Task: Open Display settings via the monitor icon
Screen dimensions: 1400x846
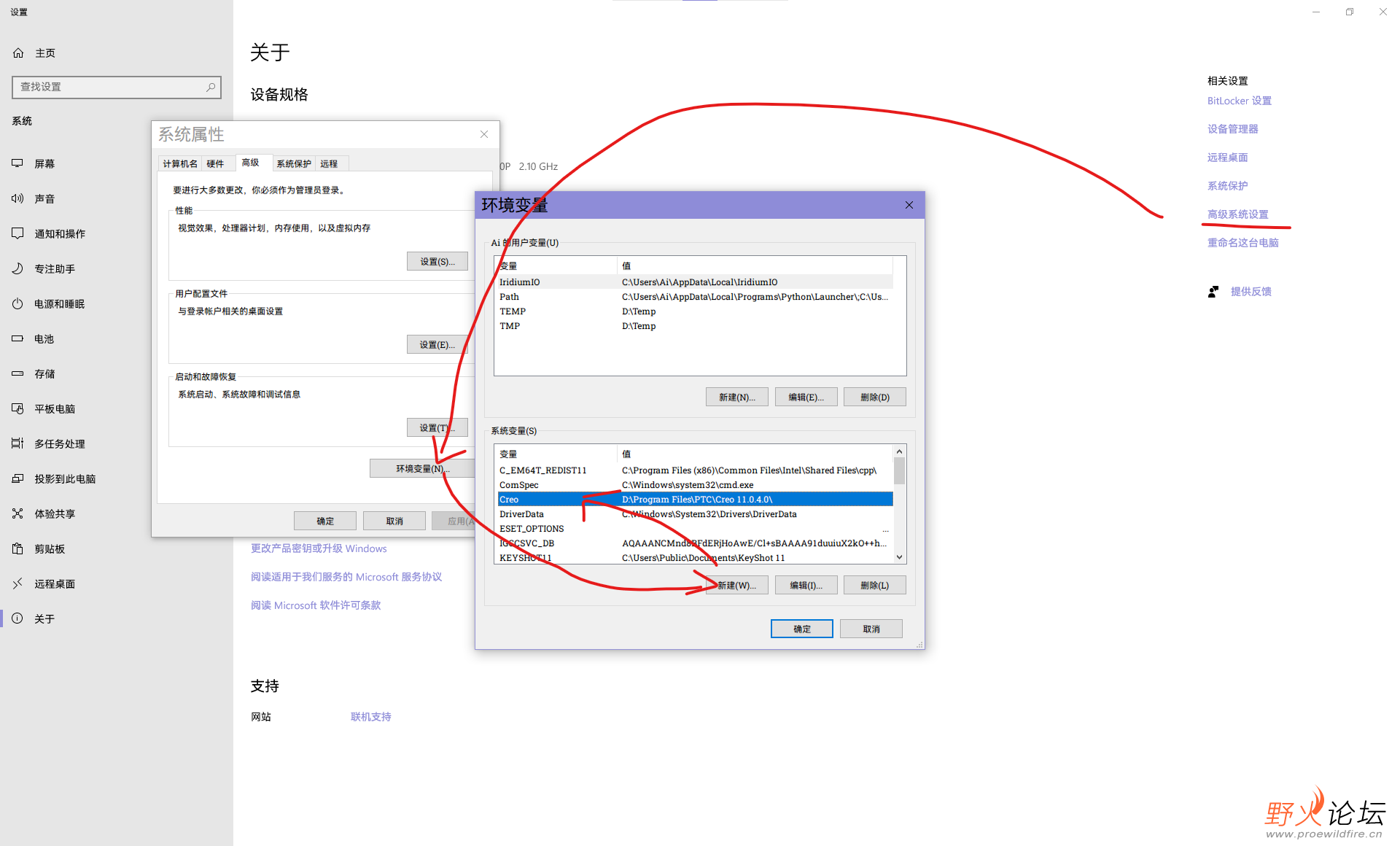Action: 17,163
